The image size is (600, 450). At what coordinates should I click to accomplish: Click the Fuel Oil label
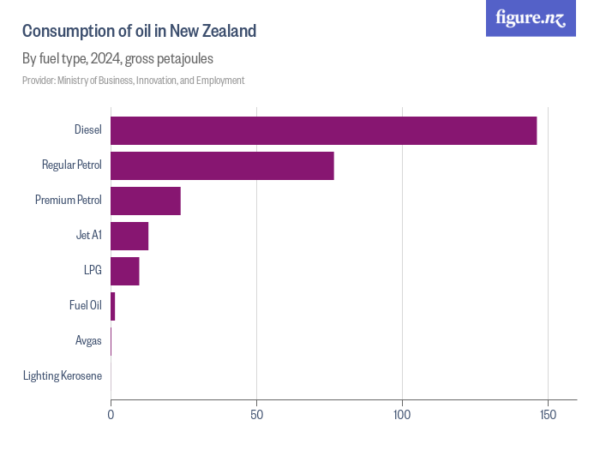pos(86,305)
